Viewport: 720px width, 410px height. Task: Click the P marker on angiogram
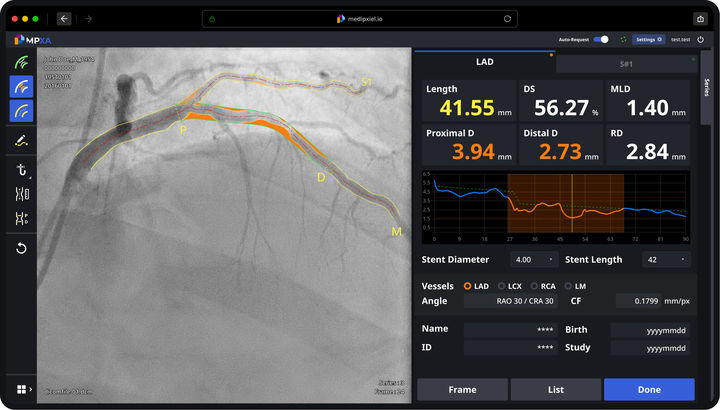click(x=183, y=131)
